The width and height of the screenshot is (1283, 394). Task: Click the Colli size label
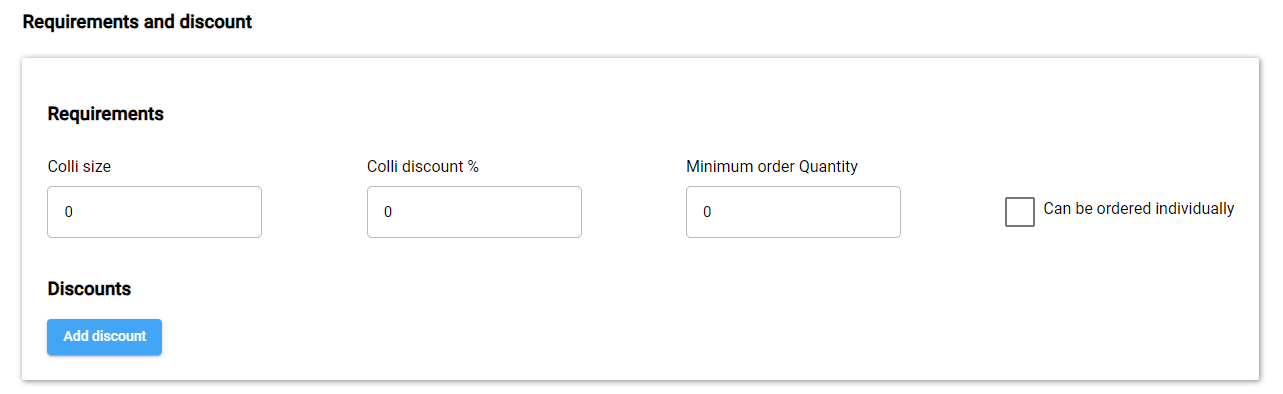79,167
